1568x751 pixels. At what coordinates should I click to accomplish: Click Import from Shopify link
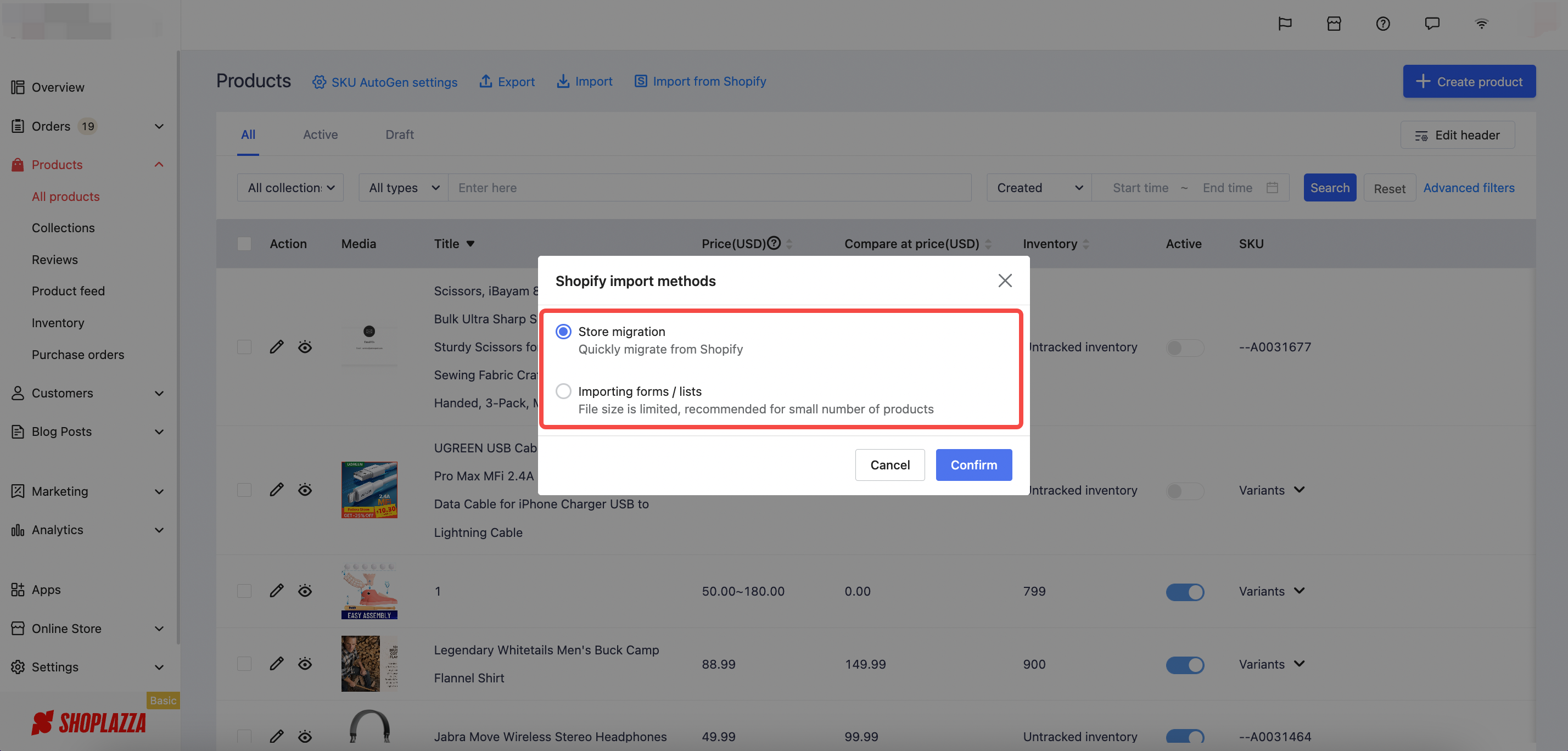pyautogui.click(x=700, y=81)
